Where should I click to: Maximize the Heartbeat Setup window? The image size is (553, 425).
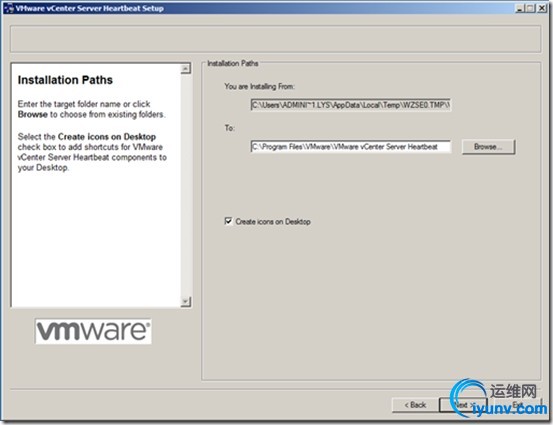click(x=530, y=8)
